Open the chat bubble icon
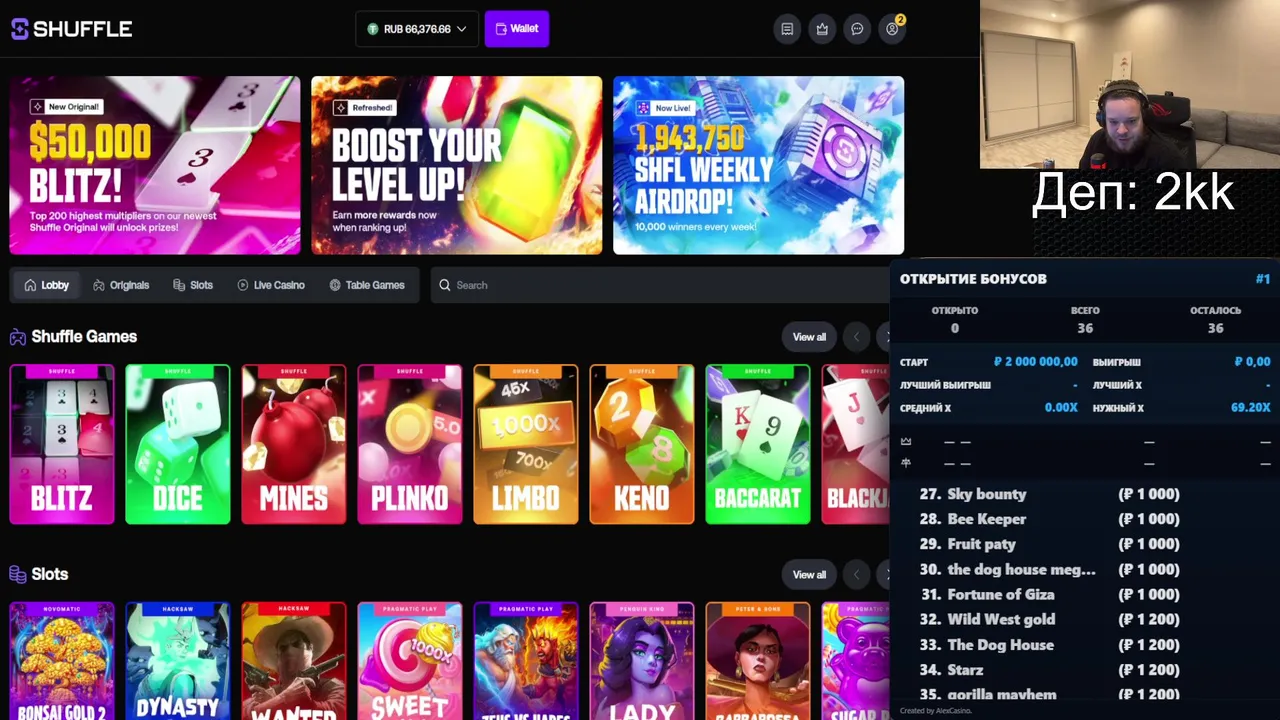The width and height of the screenshot is (1280, 720). point(857,29)
